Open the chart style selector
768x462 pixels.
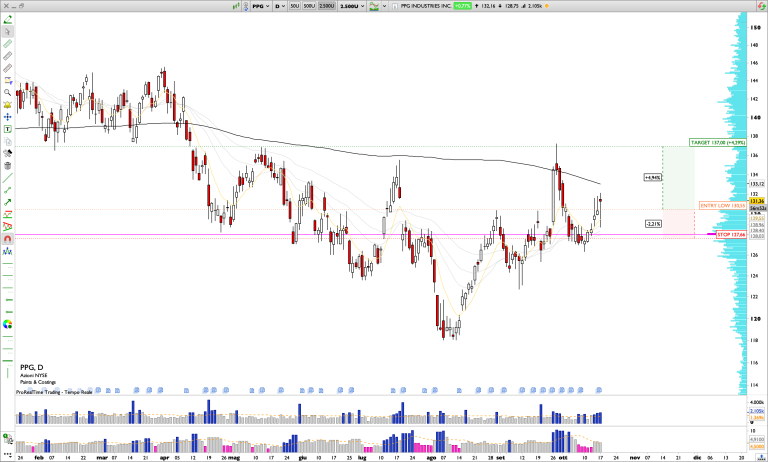pyautogui.click(x=374, y=6)
